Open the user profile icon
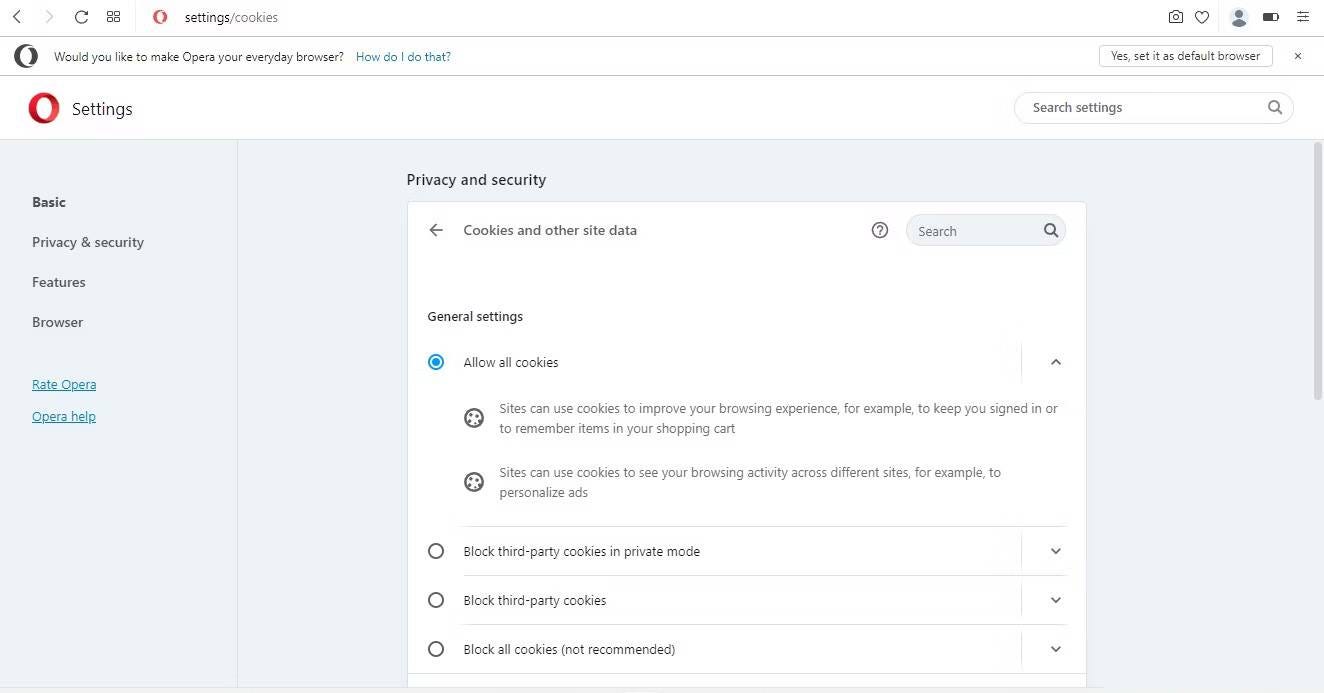 tap(1238, 17)
